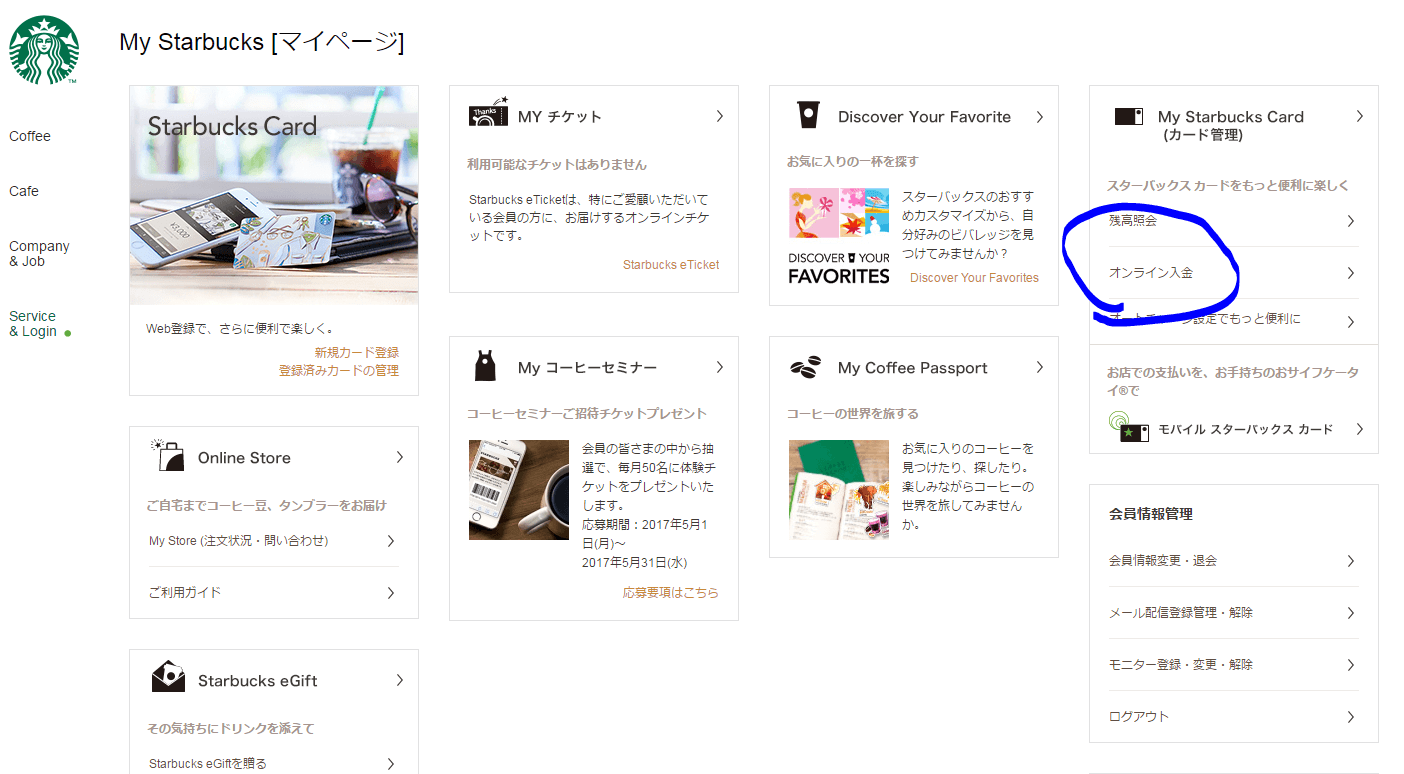Click the My コーヒーセミナー heading text
1404x774 pixels.
[587, 368]
